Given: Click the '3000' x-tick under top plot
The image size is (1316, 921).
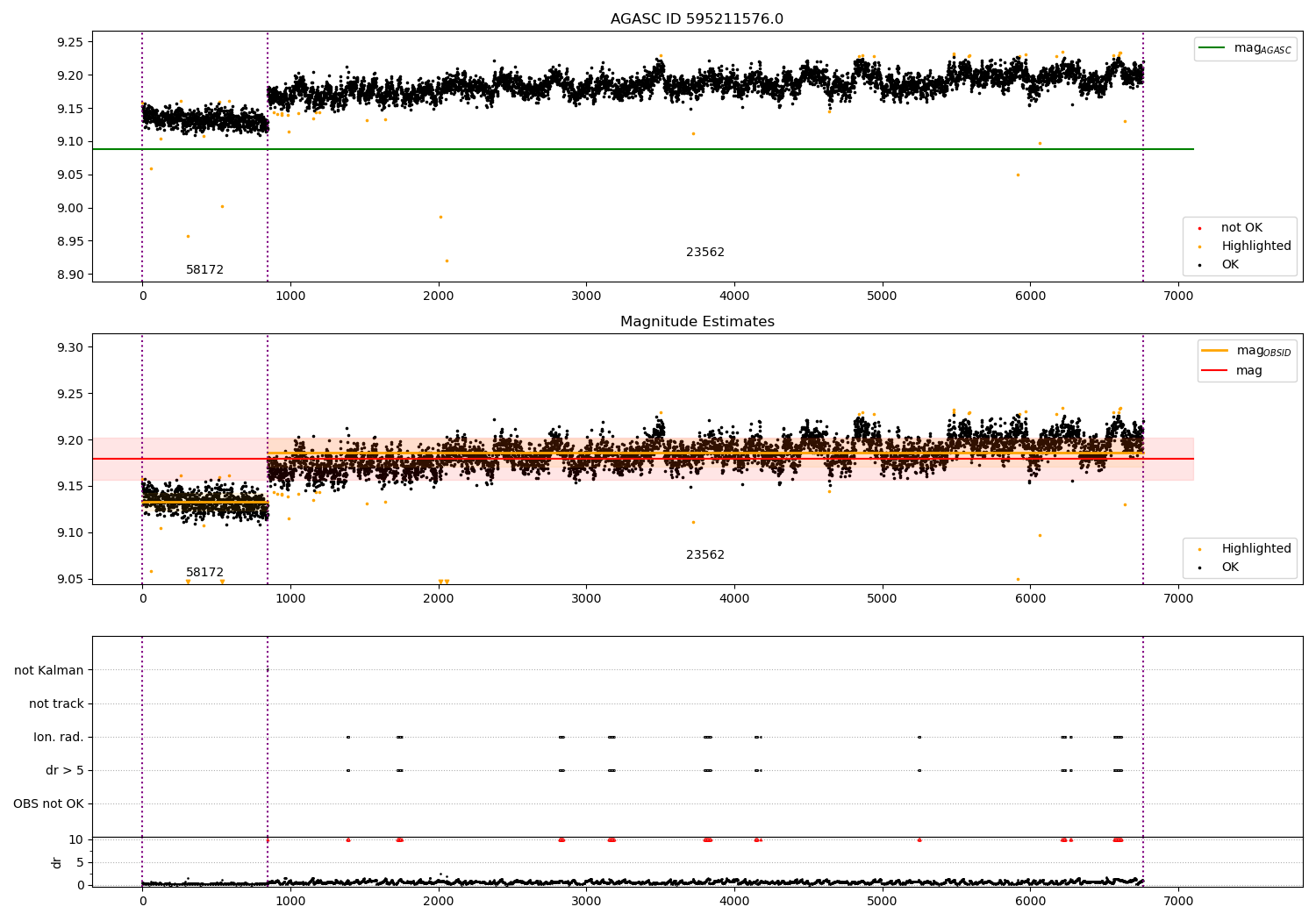Looking at the screenshot, I should coord(586,296).
